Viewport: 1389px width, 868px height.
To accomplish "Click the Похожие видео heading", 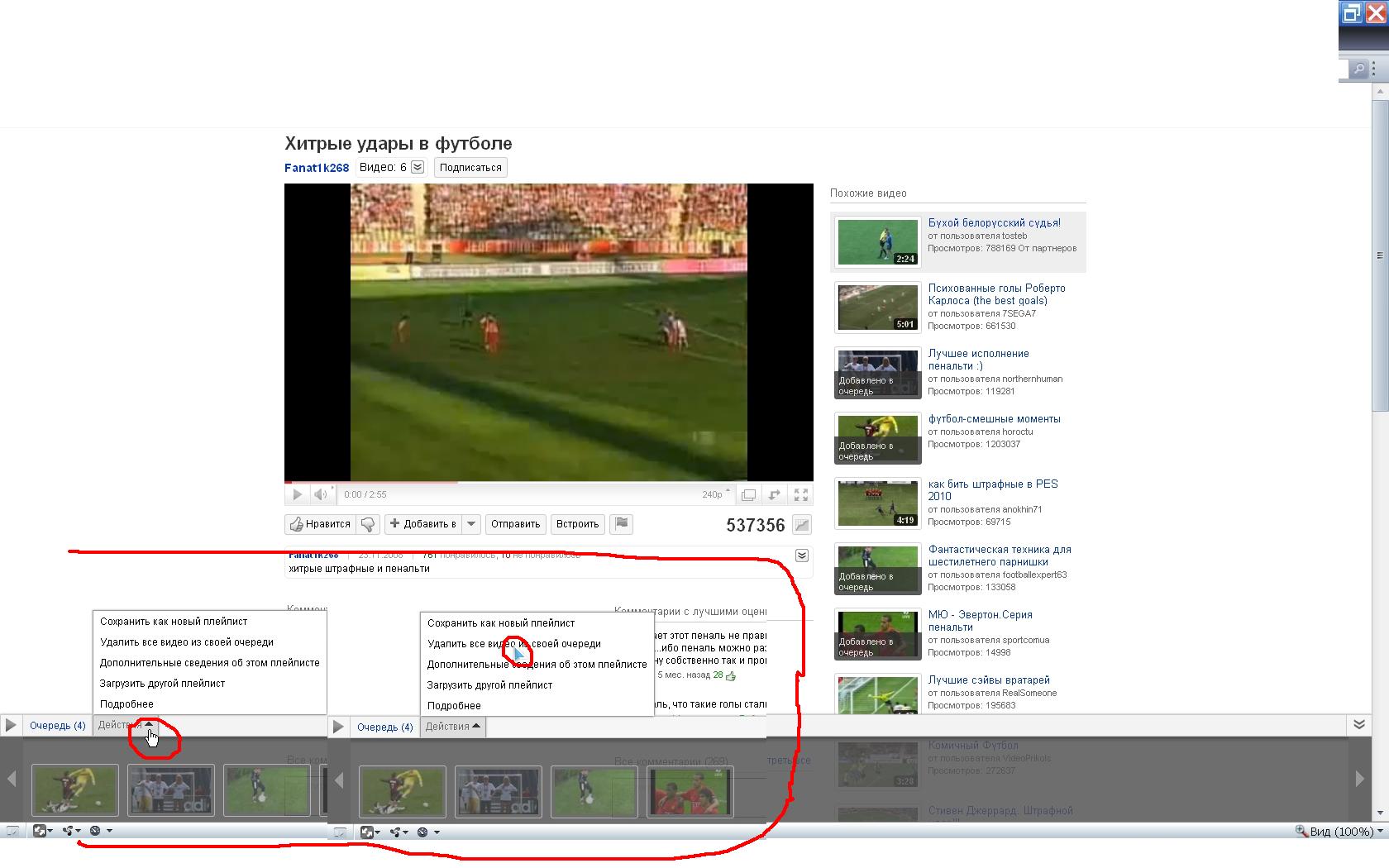I will click(868, 193).
